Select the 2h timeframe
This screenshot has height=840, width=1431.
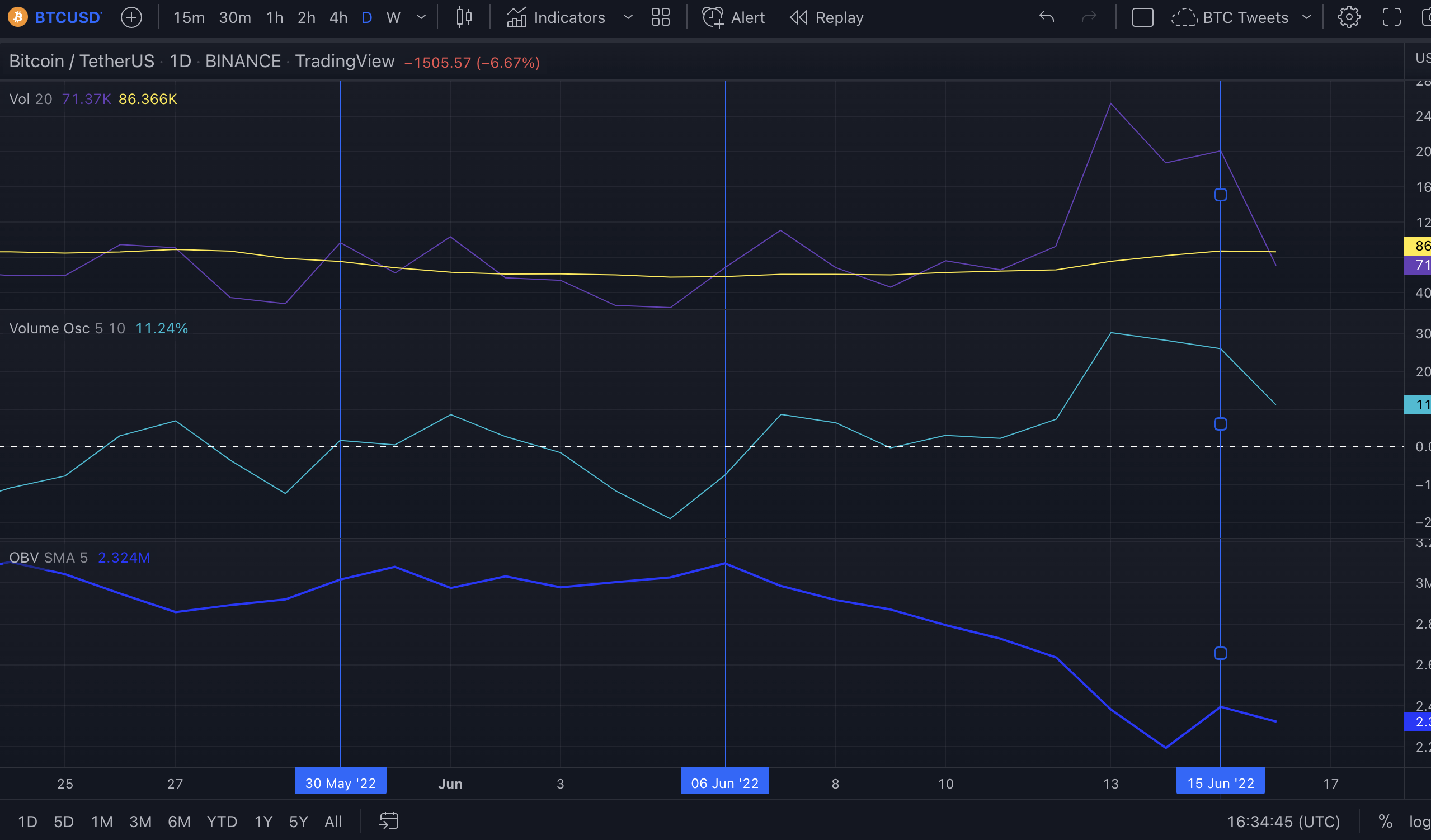307,17
